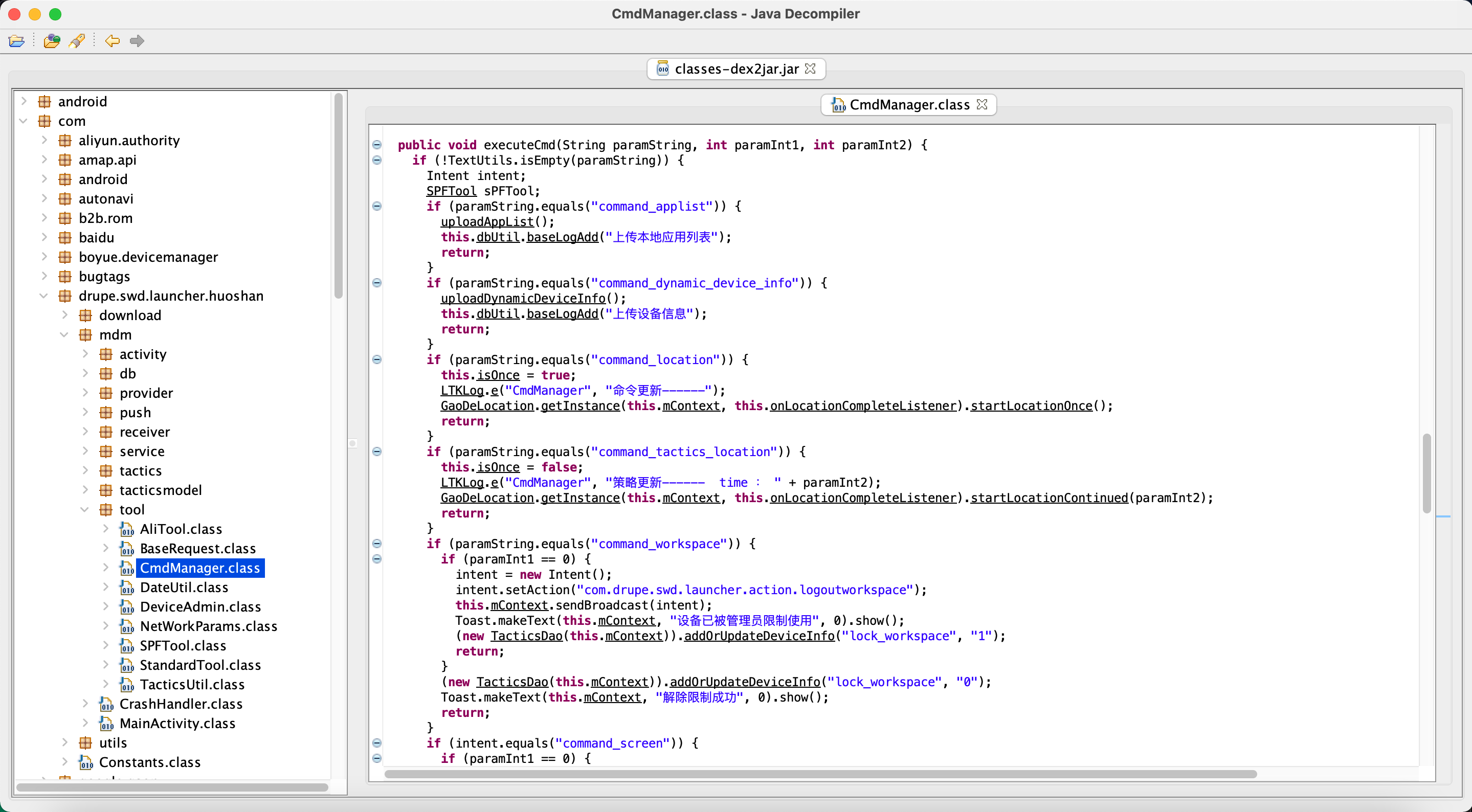Screen dimensions: 1472x812
Task: Collapse the mdm package
Action: pyautogui.click(x=64, y=334)
